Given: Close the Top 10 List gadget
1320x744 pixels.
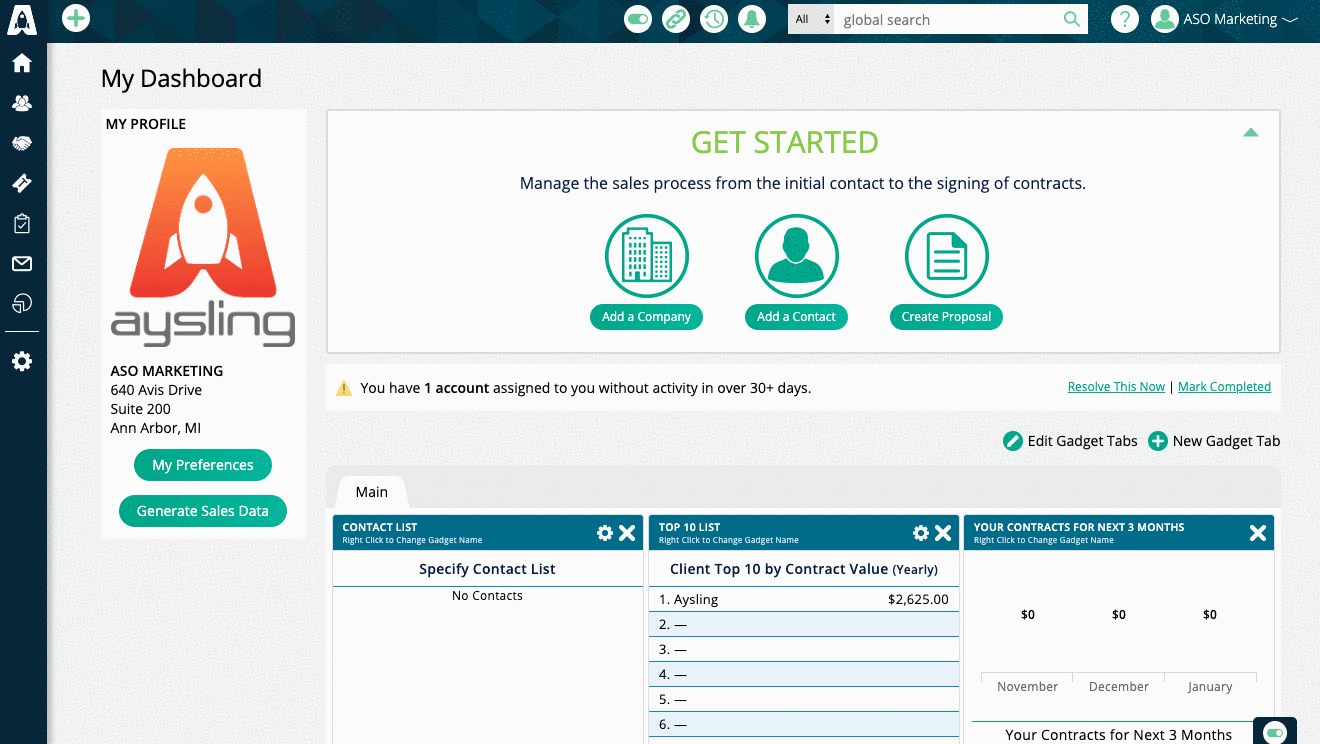Looking at the screenshot, I should (943, 533).
